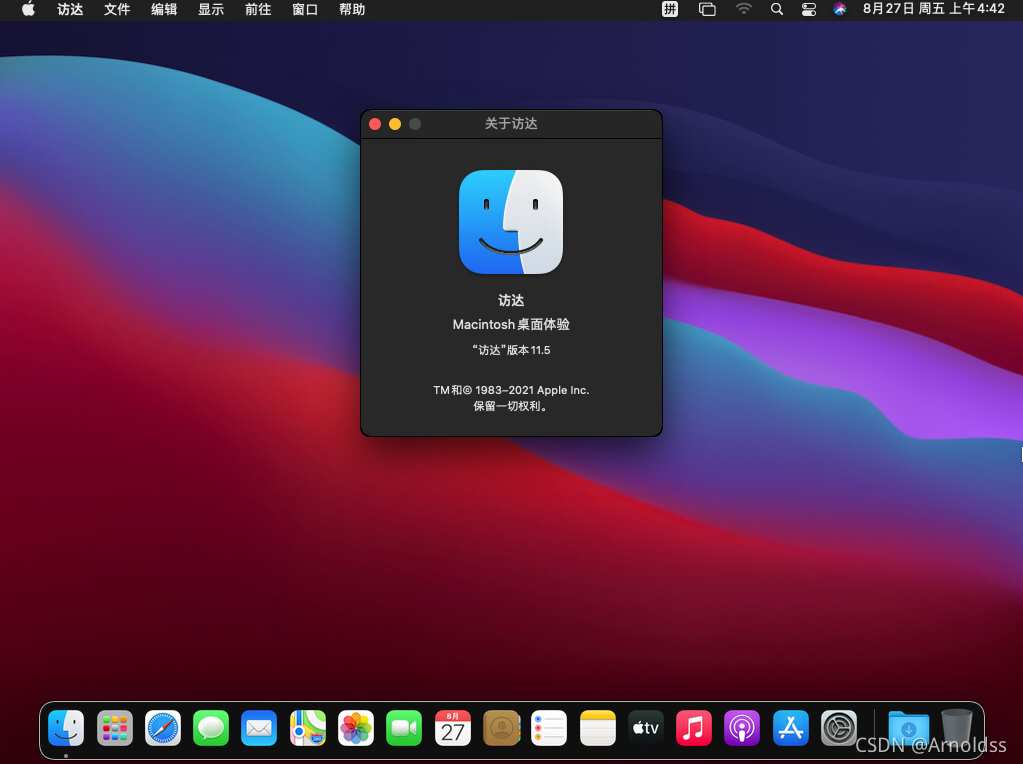
Task: Open Calendar showing 27 in Dock
Action: pyautogui.click(x=452, y=727)
